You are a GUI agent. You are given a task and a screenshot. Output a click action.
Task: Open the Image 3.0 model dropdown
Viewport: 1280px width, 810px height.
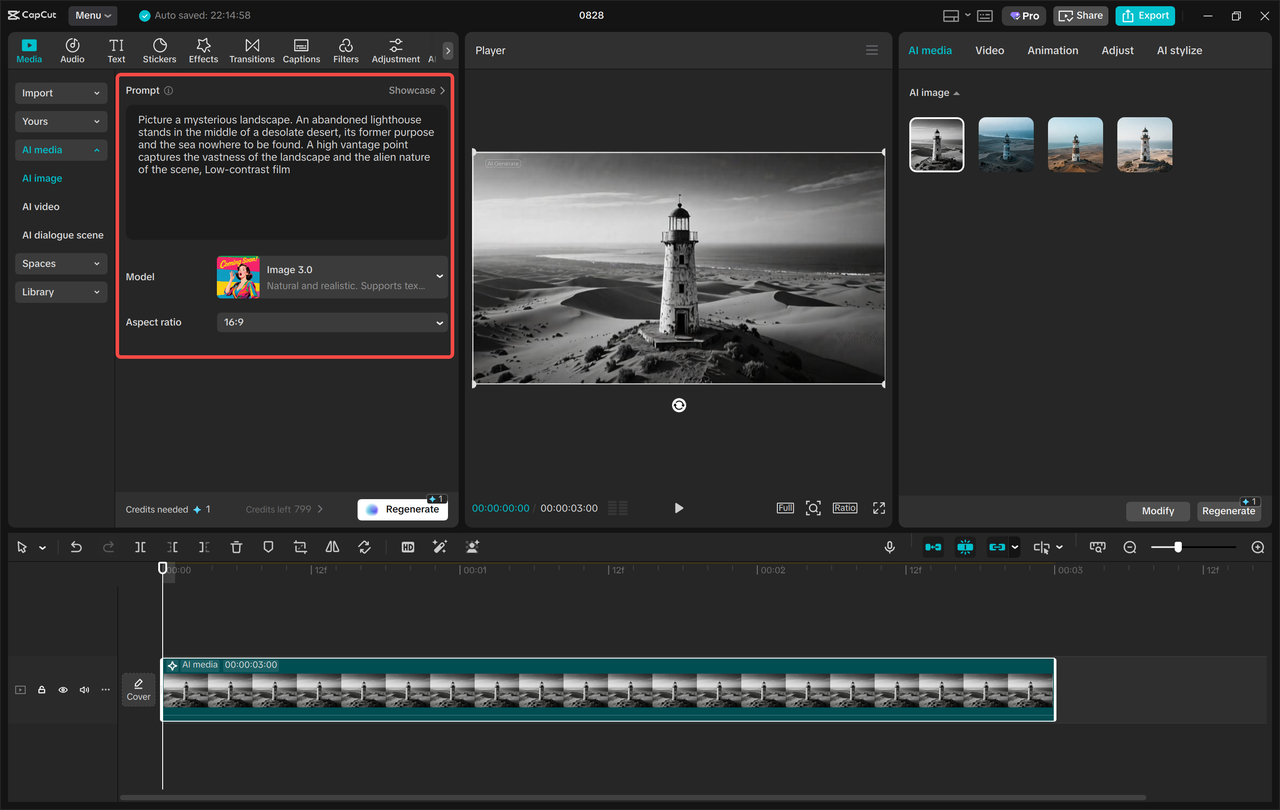point(332,277)
